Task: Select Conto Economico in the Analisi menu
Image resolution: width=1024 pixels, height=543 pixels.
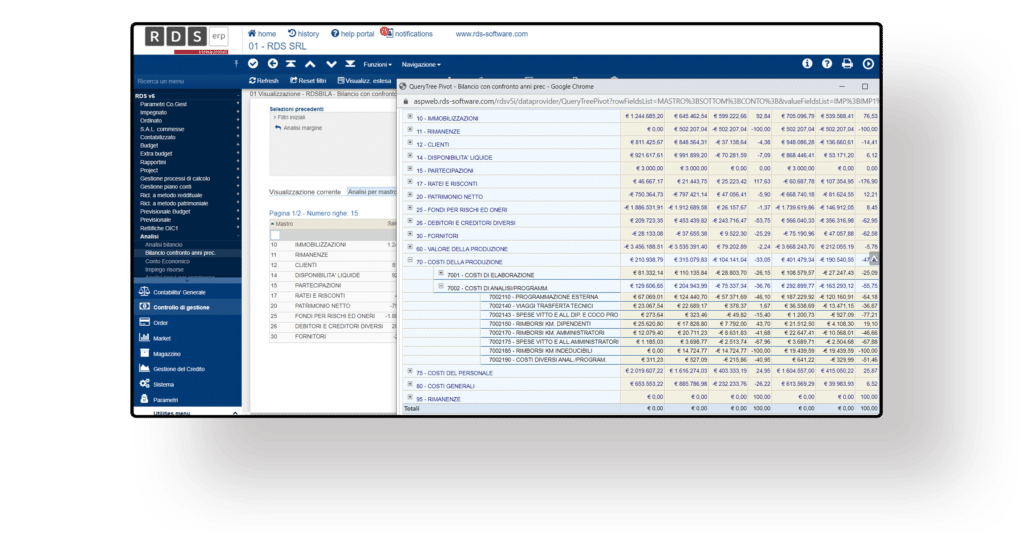Action: coord(166,261)
